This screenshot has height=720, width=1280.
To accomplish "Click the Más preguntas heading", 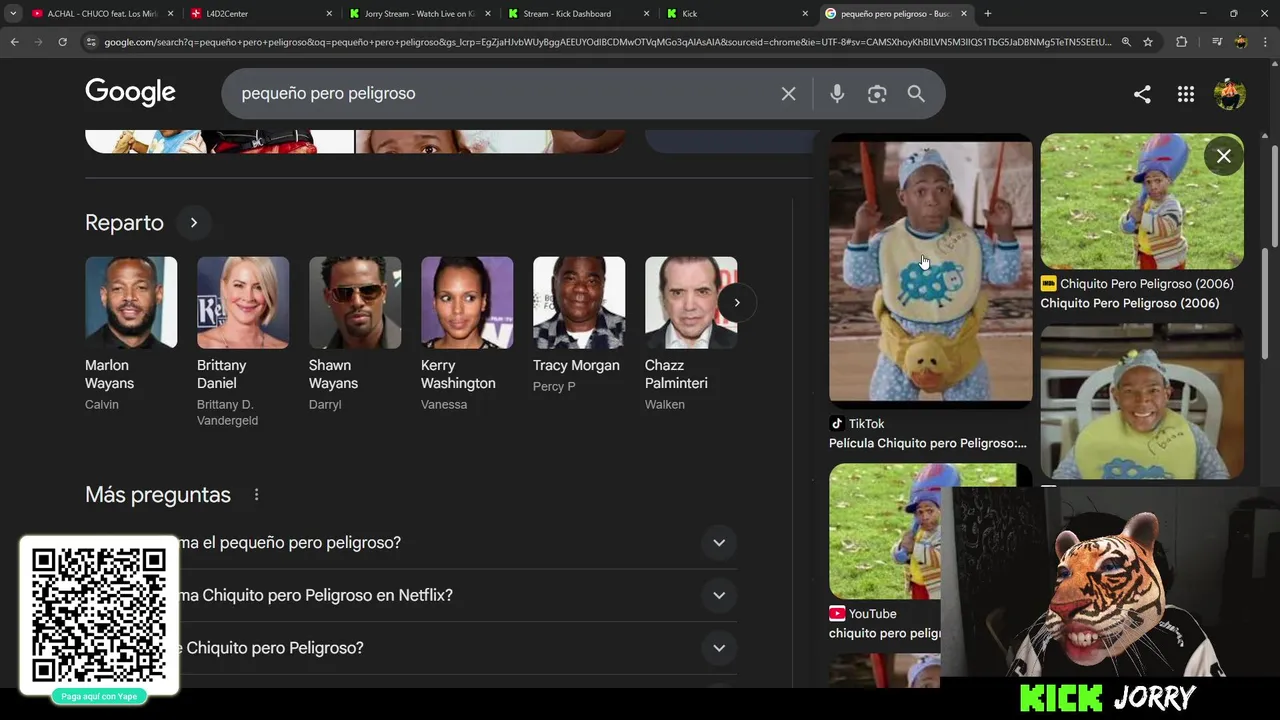I will coord(158,495).
